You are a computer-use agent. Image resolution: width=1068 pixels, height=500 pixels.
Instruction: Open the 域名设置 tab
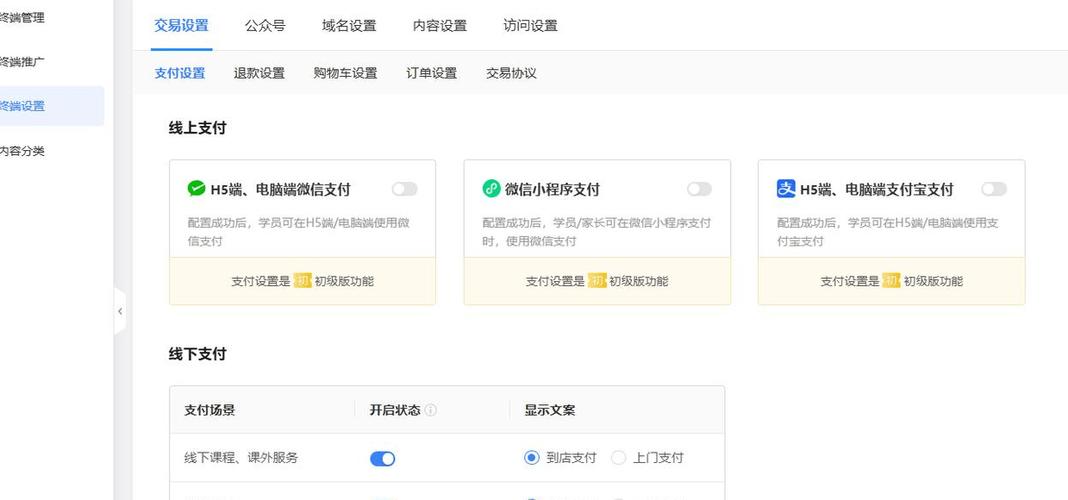(x=349, y=26)
